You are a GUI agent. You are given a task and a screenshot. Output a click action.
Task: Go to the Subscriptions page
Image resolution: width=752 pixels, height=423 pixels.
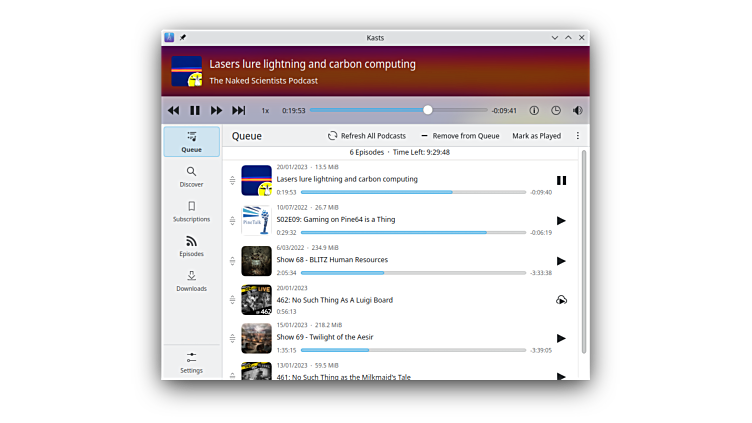(191, 211)
